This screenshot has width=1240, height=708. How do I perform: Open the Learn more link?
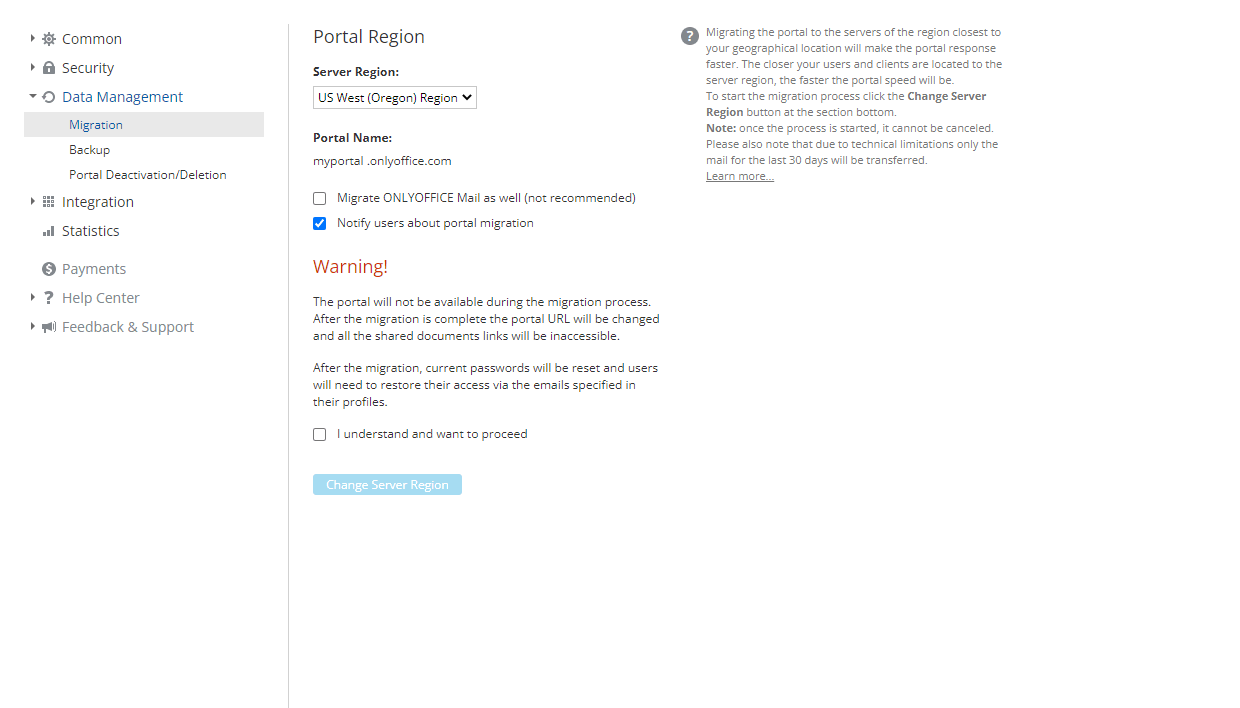pos(739,175)
